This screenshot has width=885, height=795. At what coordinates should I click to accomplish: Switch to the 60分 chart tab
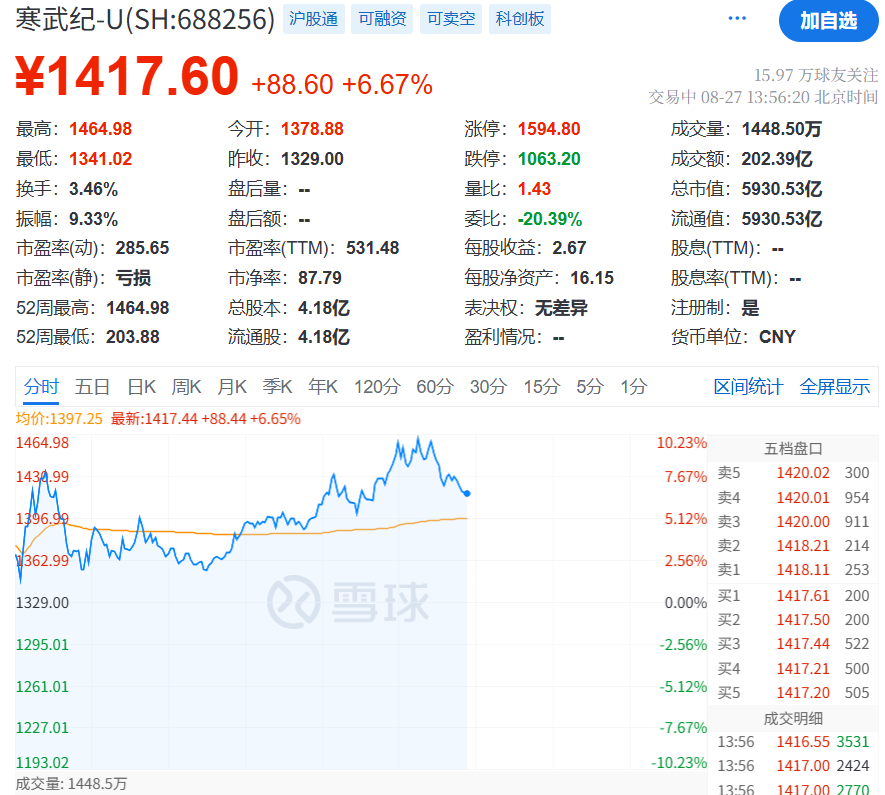click(x=435, y=387)
